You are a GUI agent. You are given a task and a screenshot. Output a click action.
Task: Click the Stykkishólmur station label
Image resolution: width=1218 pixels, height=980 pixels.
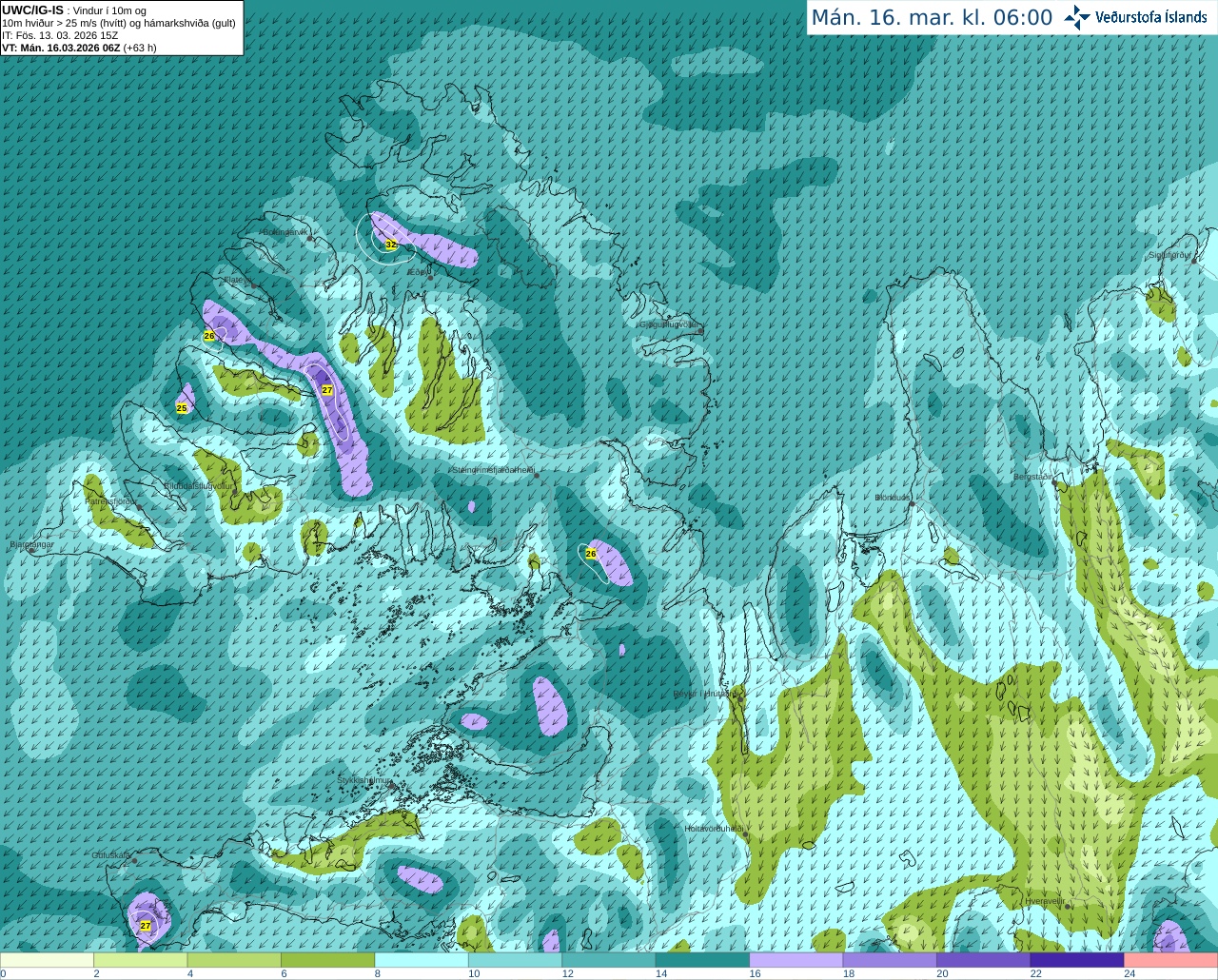coord(364,780)
